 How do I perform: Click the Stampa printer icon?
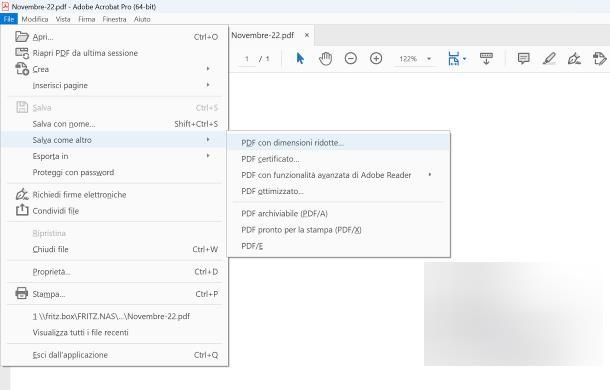point(22,293)
